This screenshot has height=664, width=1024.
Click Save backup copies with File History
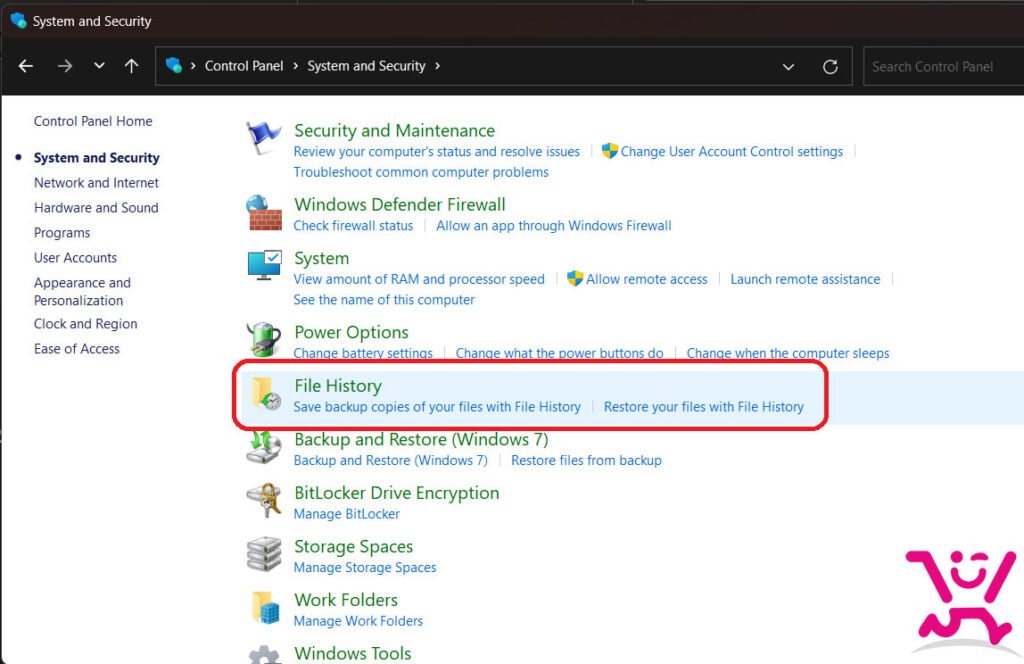point(437,407)
